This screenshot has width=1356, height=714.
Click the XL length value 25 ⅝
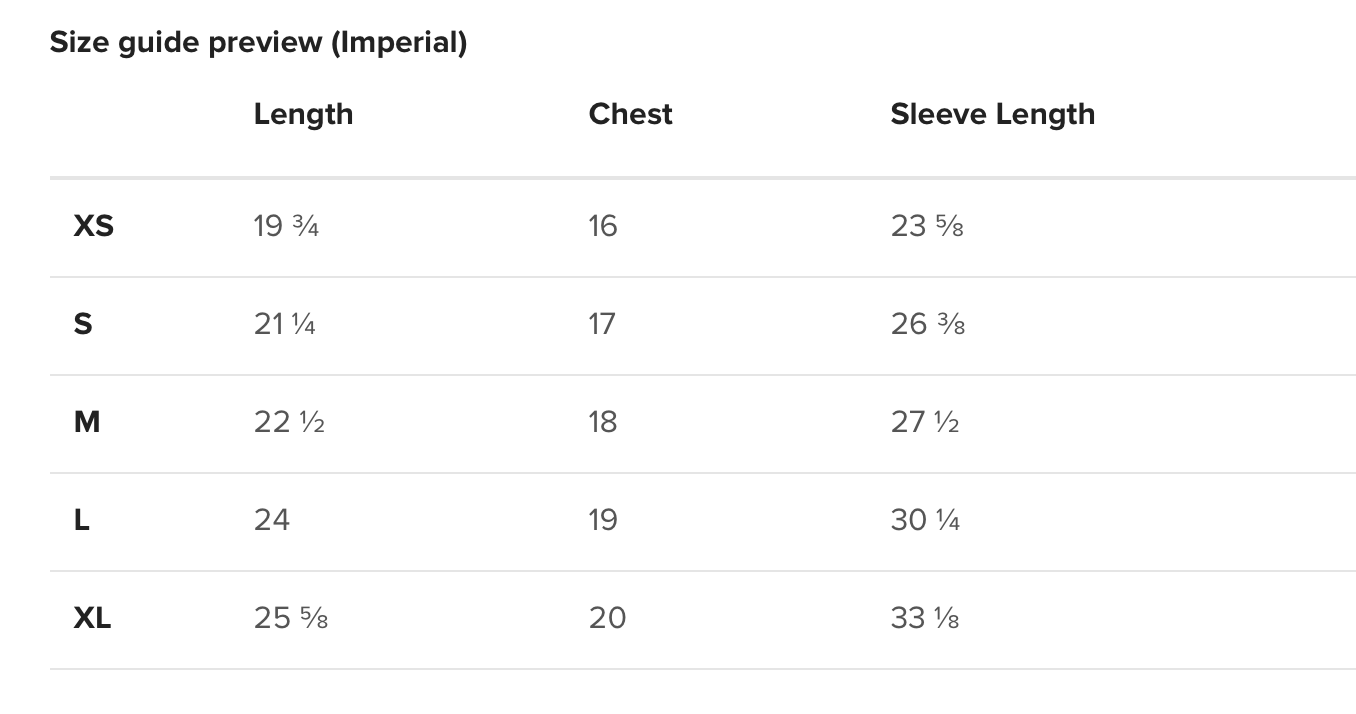[x=291, y=618]
